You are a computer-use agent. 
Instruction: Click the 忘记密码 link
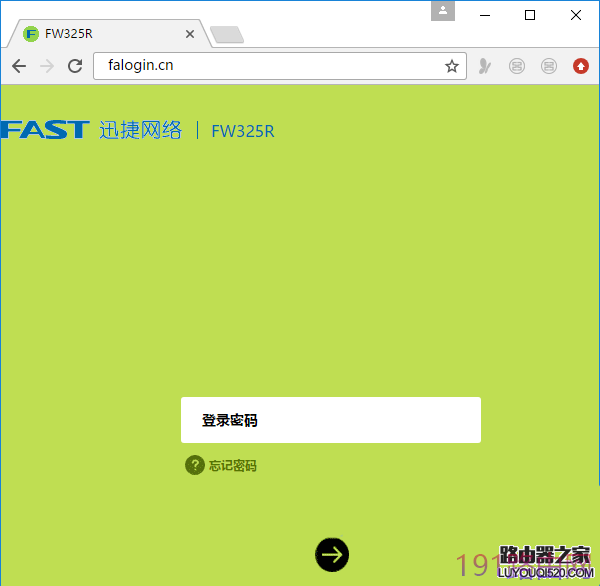233,465
